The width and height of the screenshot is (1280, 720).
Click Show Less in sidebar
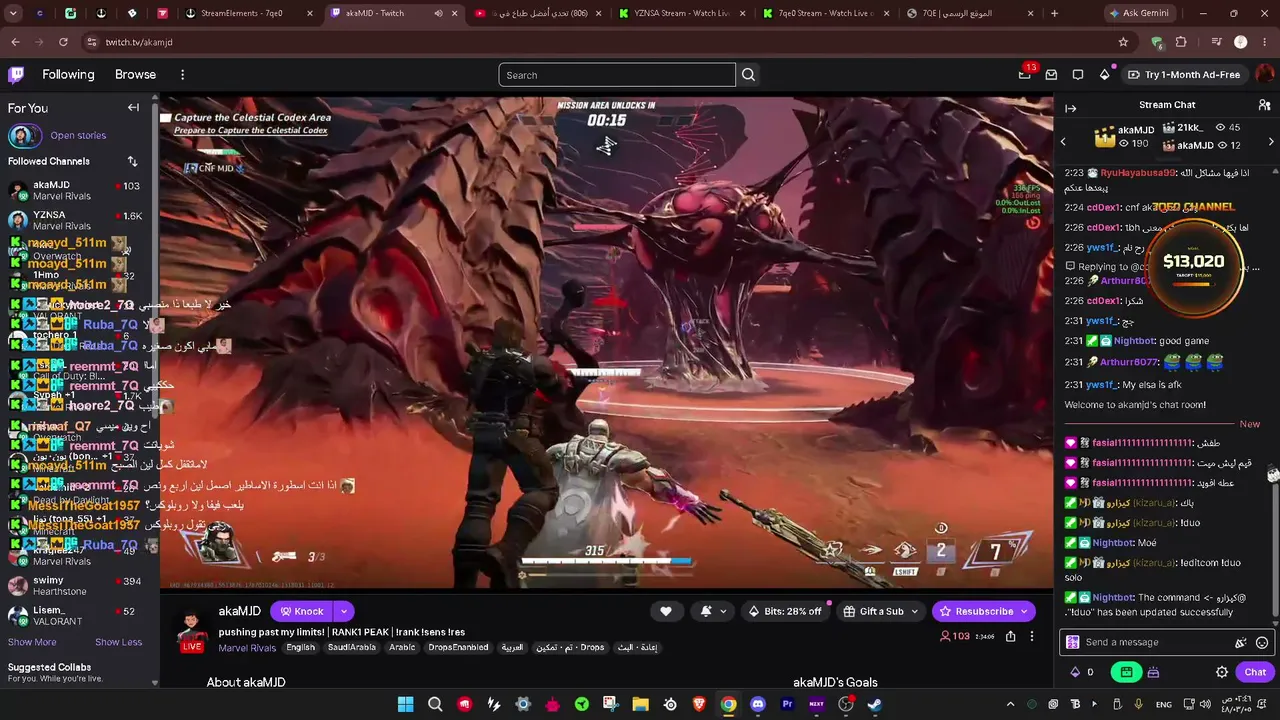point(118,642)
